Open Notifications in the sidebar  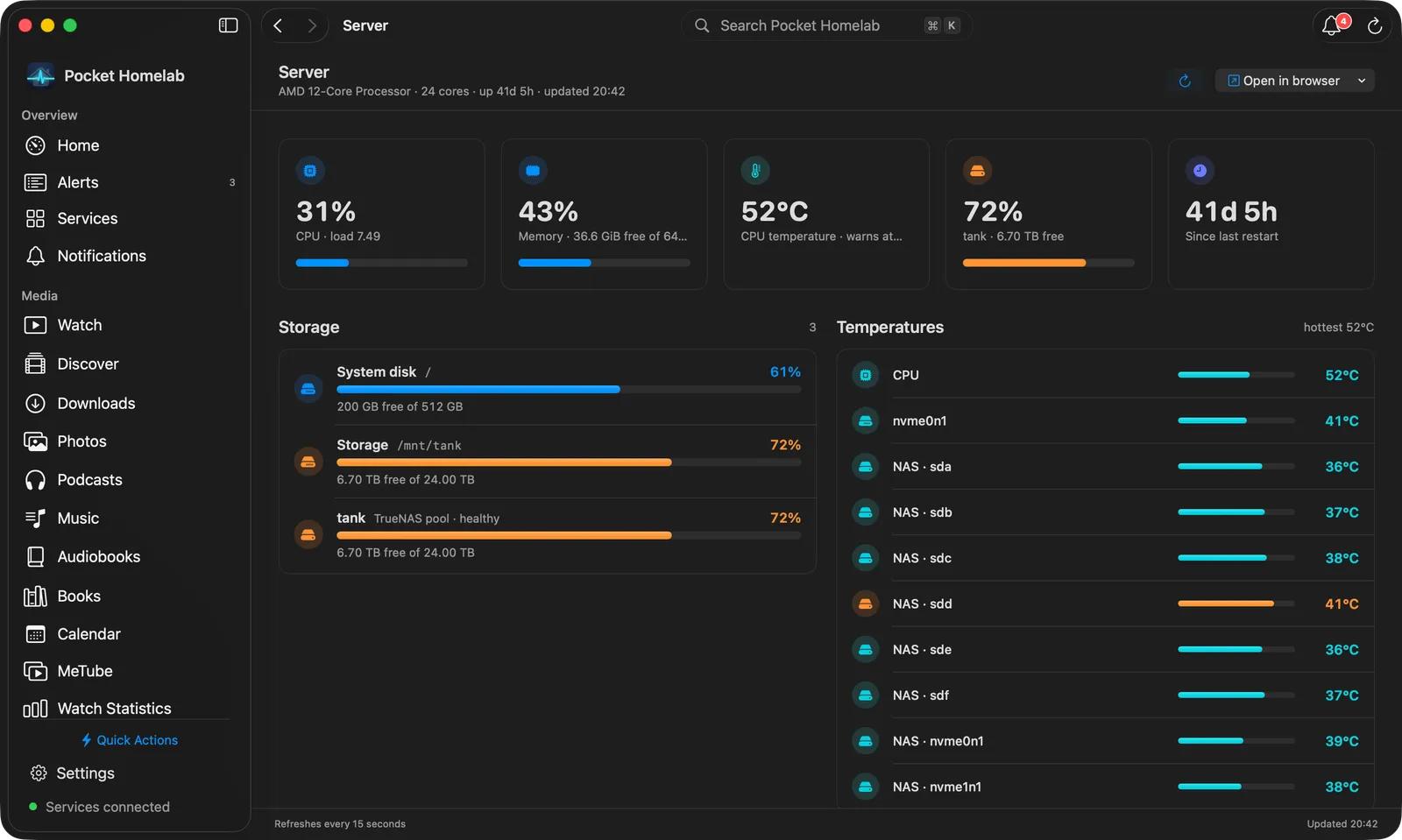click(x=129, y=256)
